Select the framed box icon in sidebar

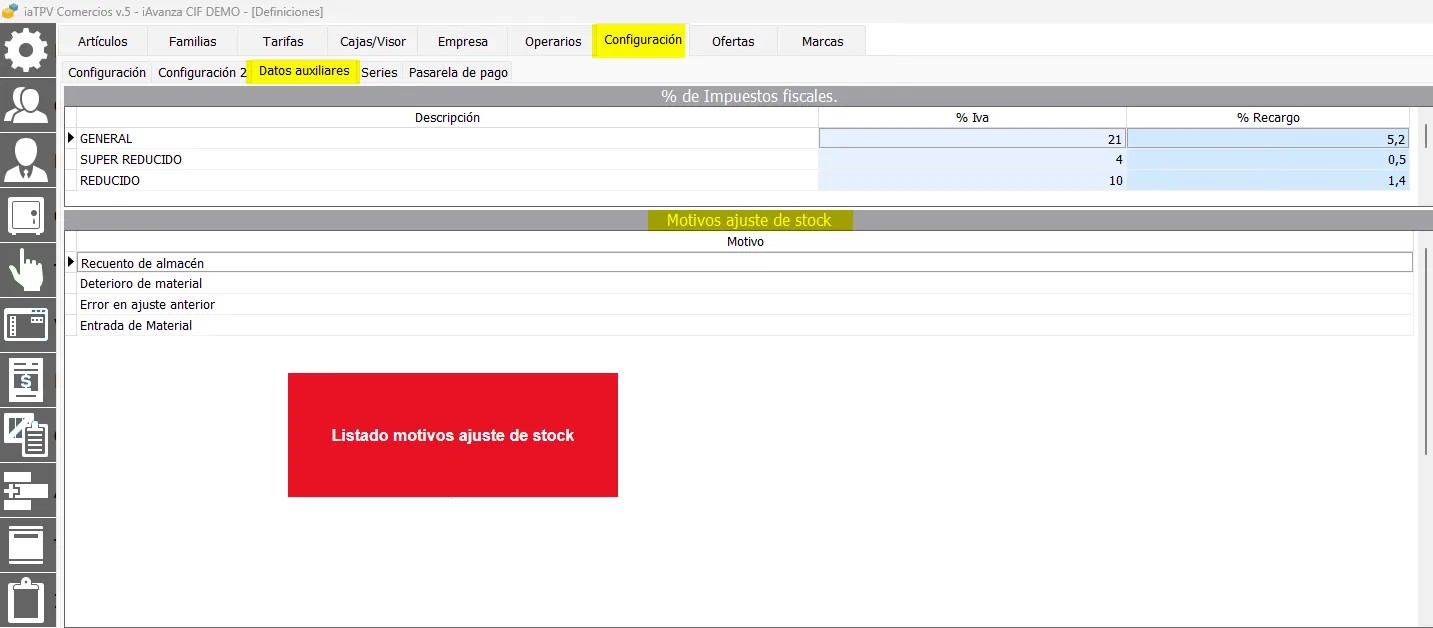pos(26,544)
